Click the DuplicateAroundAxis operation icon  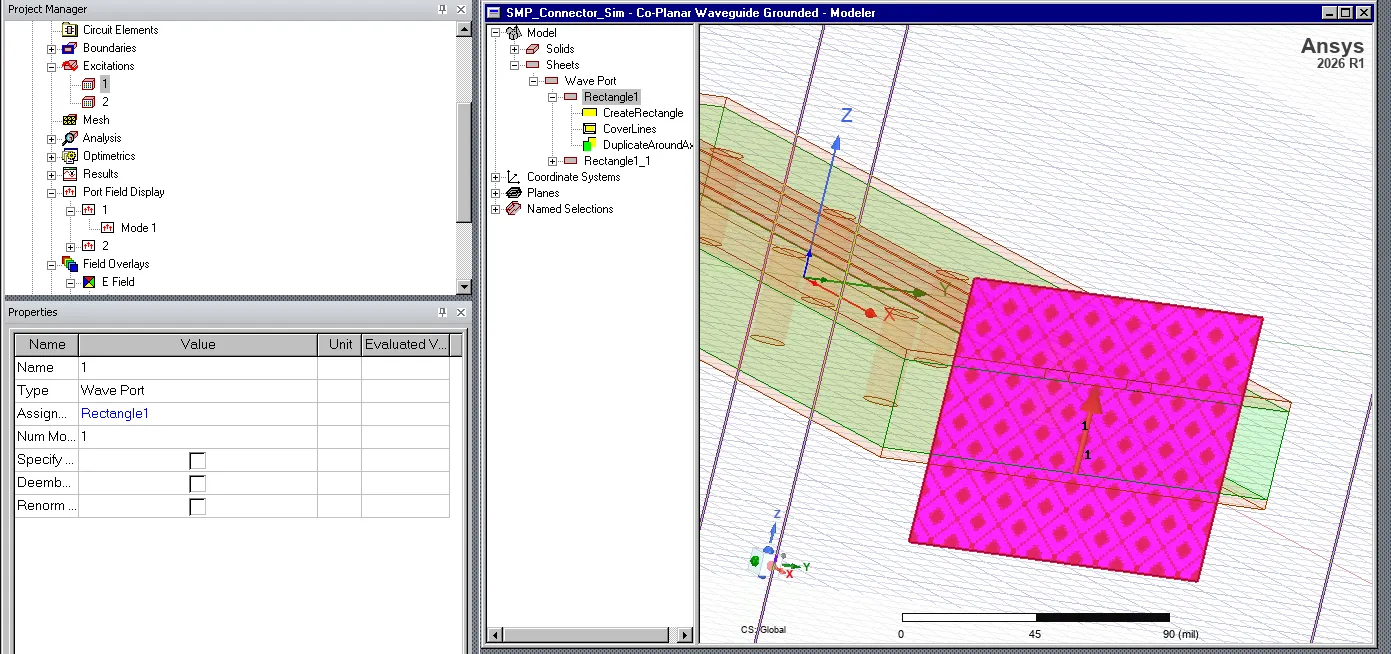pyautogui.click(x=590, y=145)
